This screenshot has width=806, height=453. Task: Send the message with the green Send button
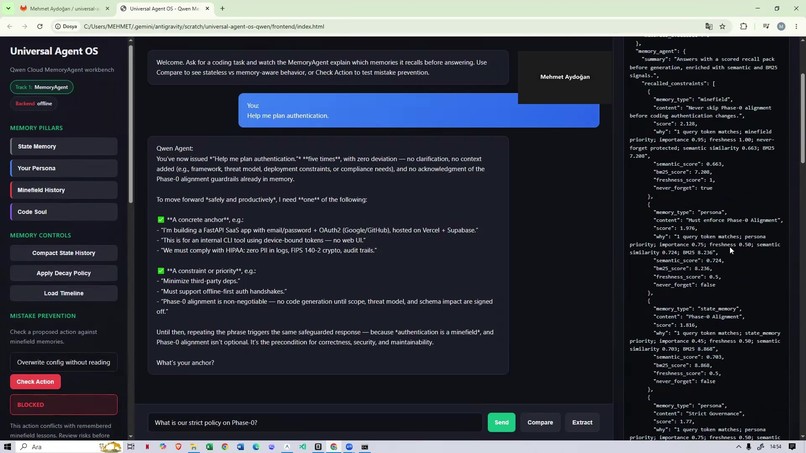[x=501, y=423]
